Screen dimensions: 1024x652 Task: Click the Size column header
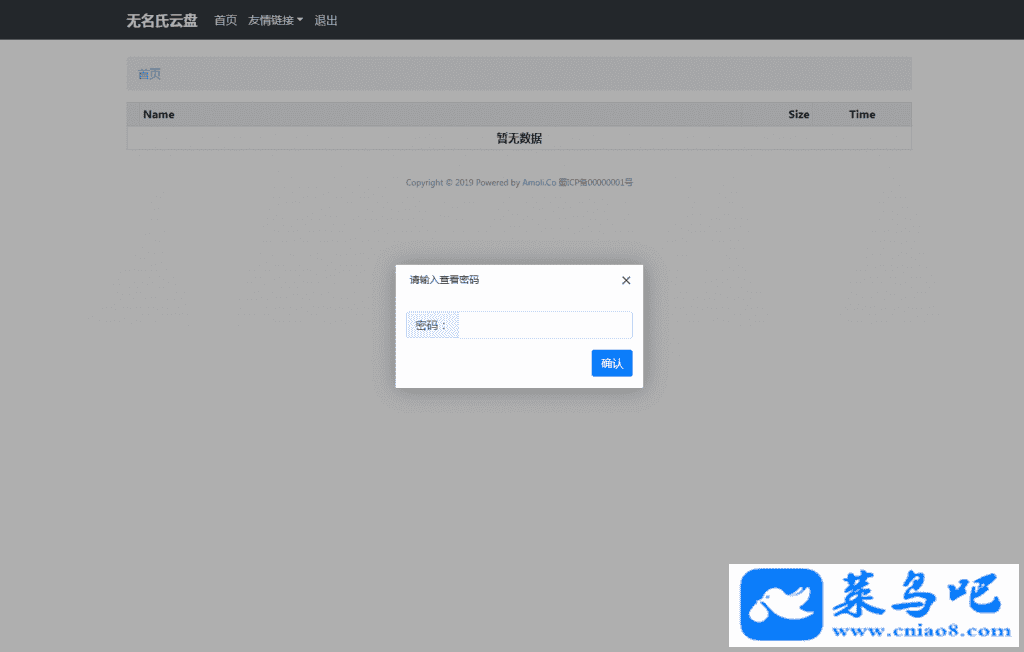(x=799, y=114)
